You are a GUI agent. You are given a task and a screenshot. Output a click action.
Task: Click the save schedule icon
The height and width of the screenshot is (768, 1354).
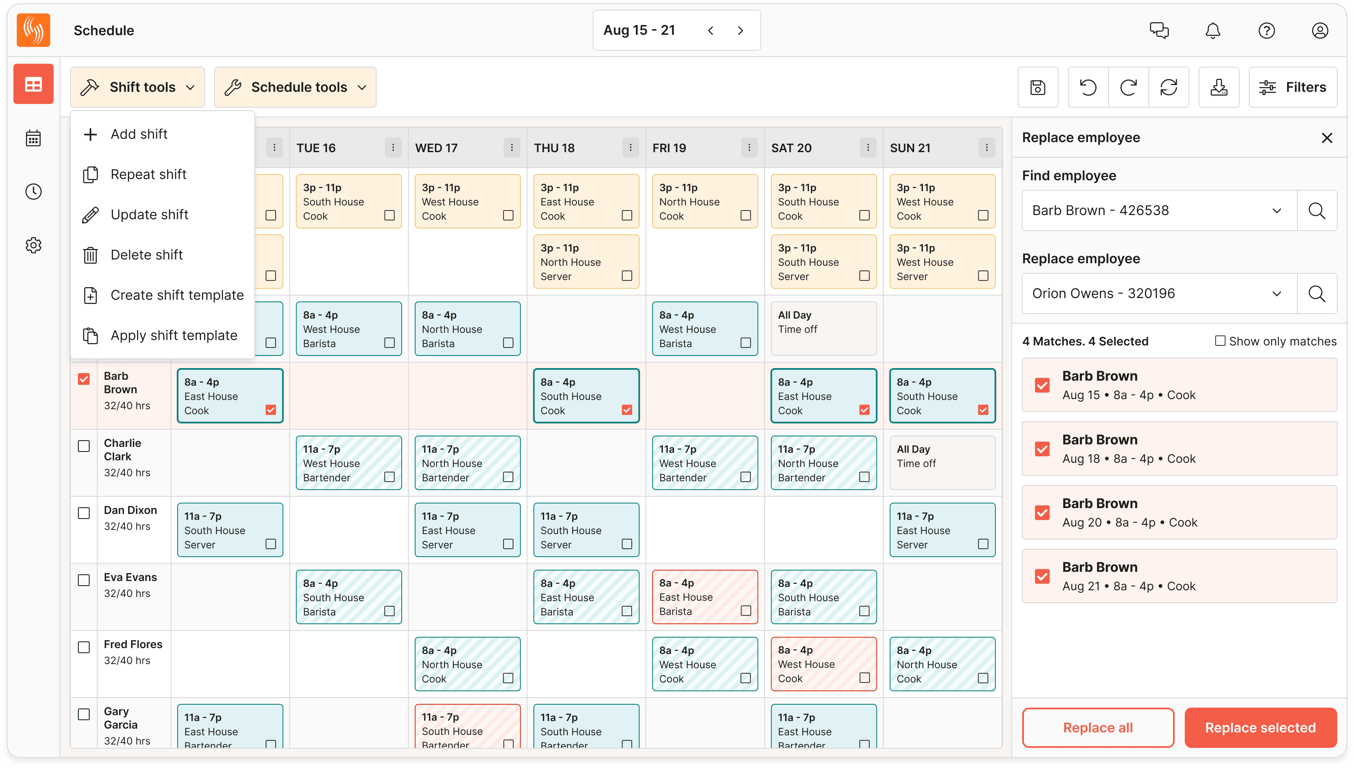(1038, 87)
